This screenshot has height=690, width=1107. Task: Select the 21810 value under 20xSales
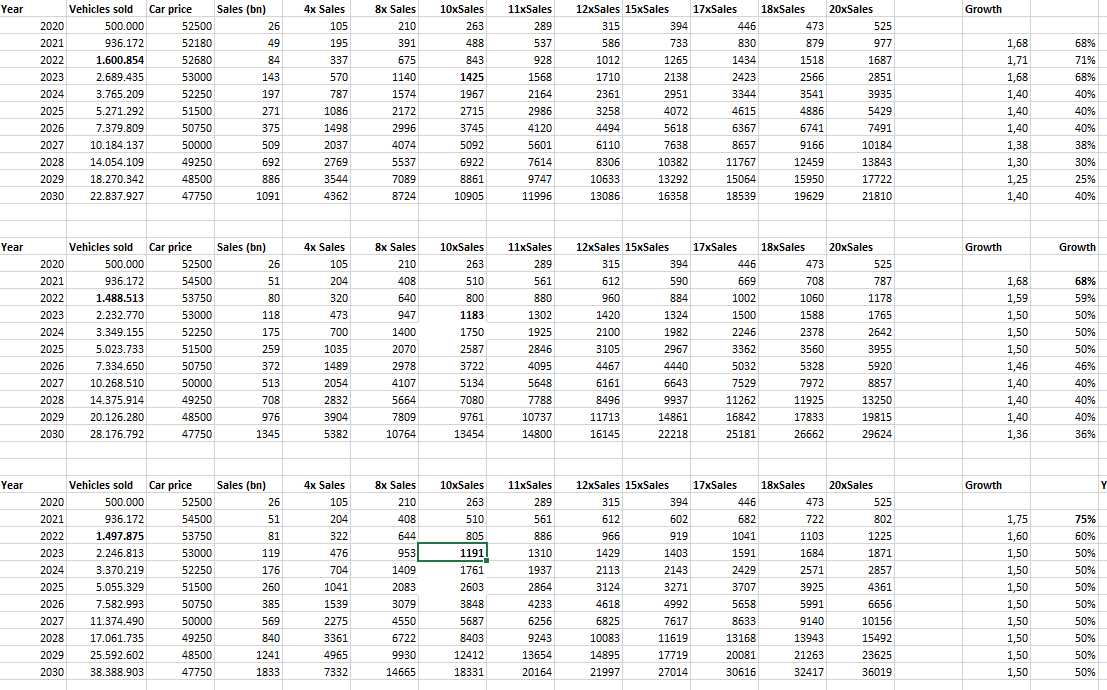click(x=860, y=196)
